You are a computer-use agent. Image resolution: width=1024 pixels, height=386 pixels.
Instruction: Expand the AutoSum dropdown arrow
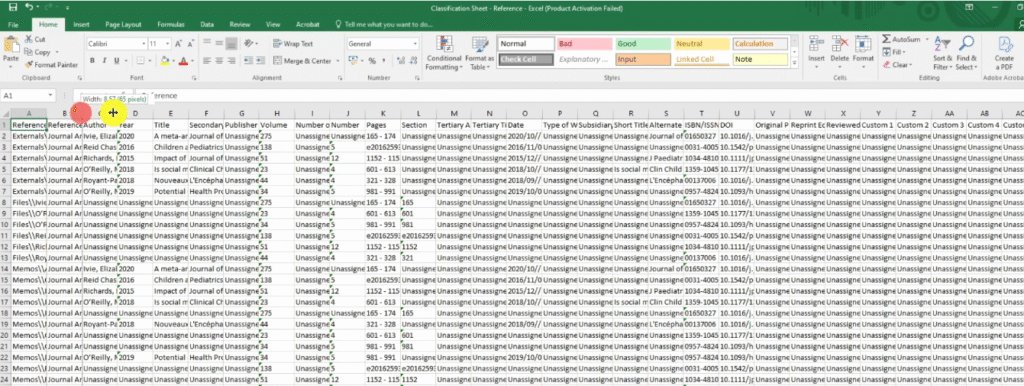click(x=926, y=39)
